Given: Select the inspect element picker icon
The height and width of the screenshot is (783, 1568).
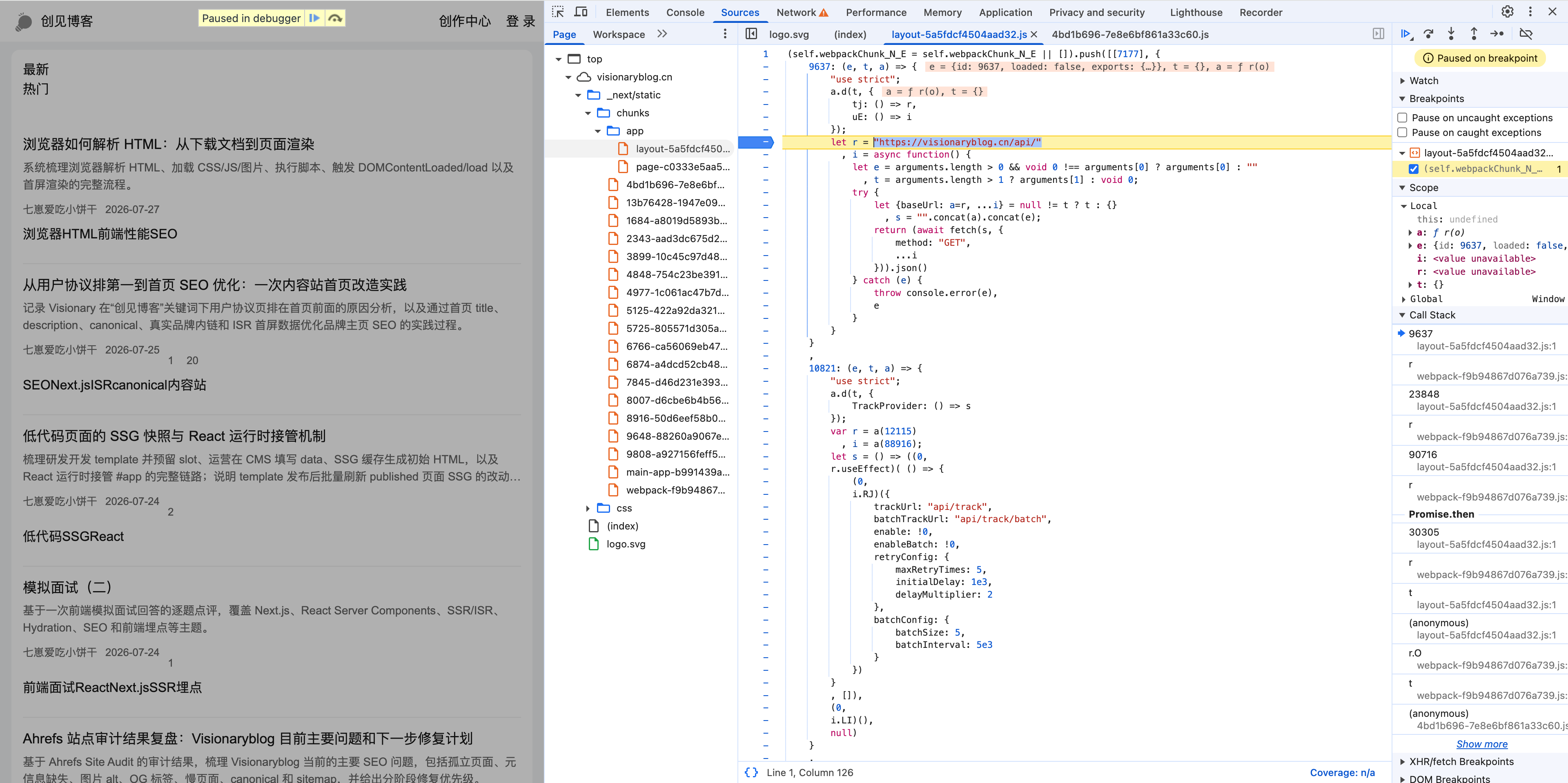Looking at the screenshot, I should [557, 11].
